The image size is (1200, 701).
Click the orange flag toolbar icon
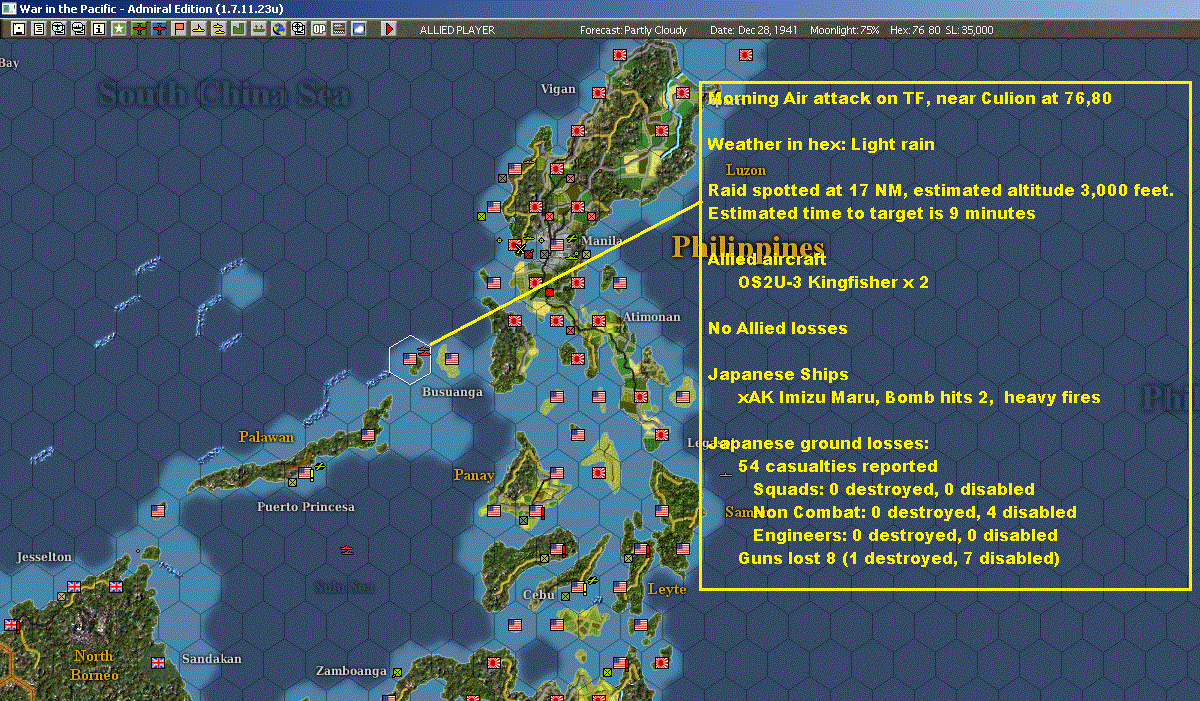tap(179, 29)
